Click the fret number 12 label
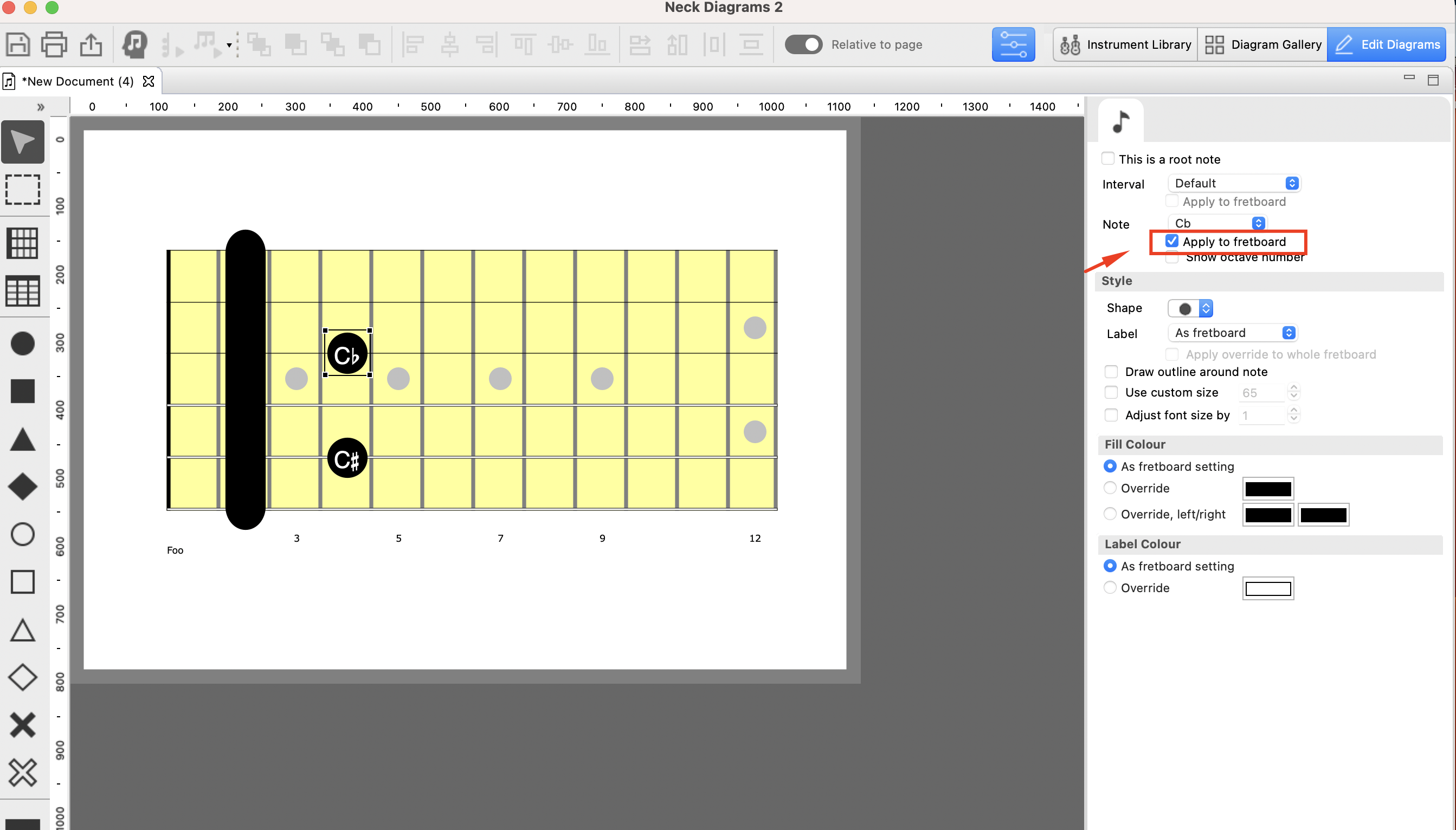This screenshot has height=830, width=1456. pos(755,539)
